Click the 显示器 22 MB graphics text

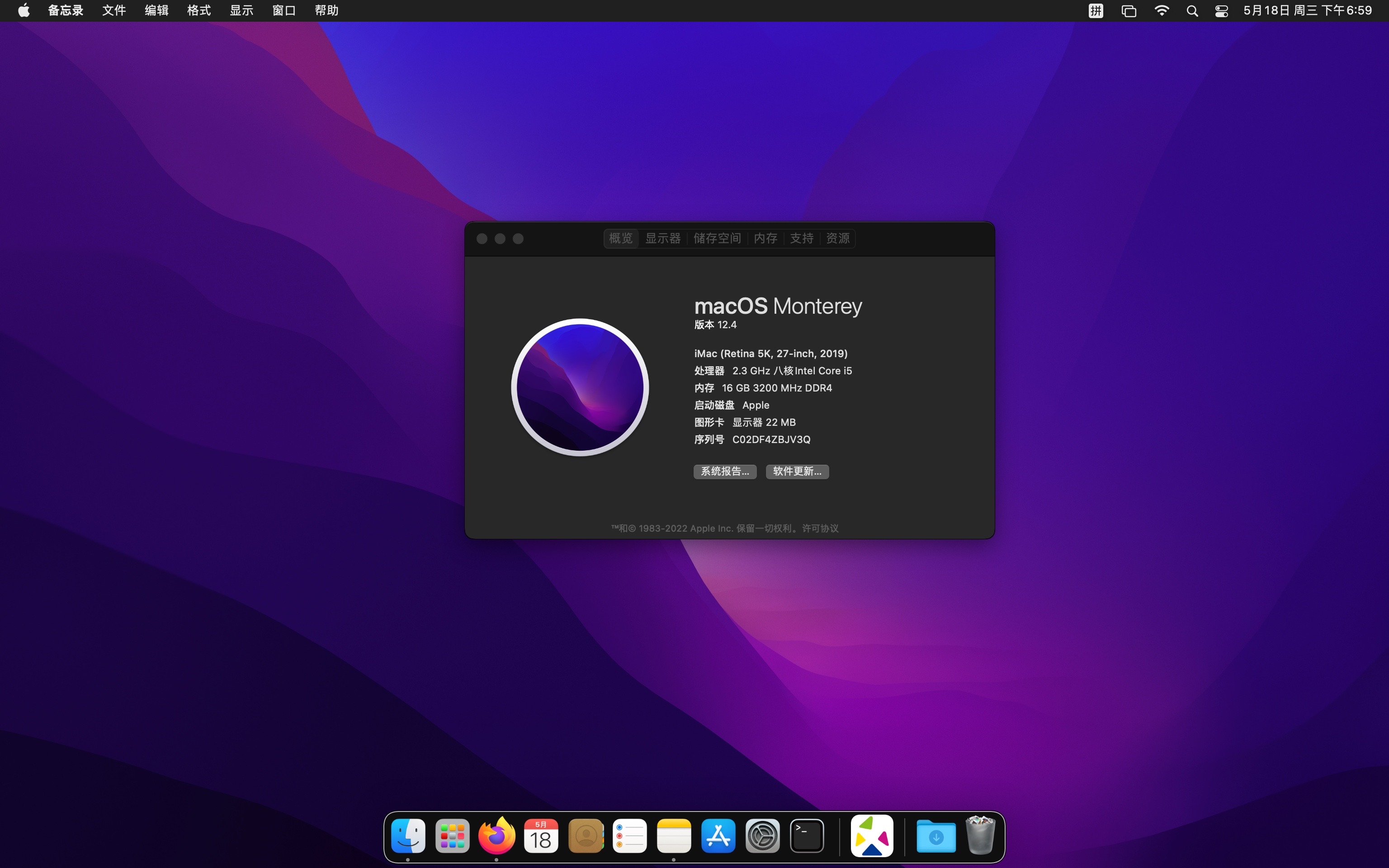point(764,423)
